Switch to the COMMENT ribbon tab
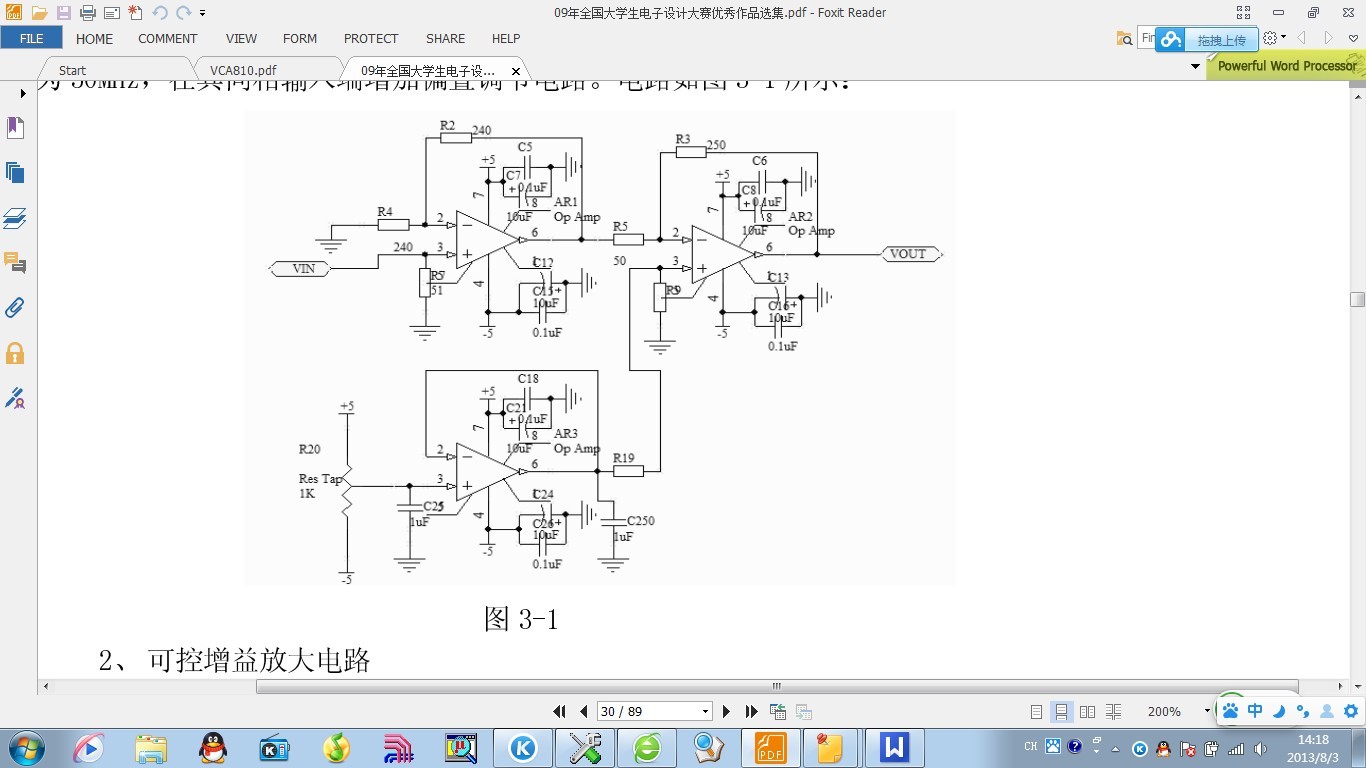 167,38
